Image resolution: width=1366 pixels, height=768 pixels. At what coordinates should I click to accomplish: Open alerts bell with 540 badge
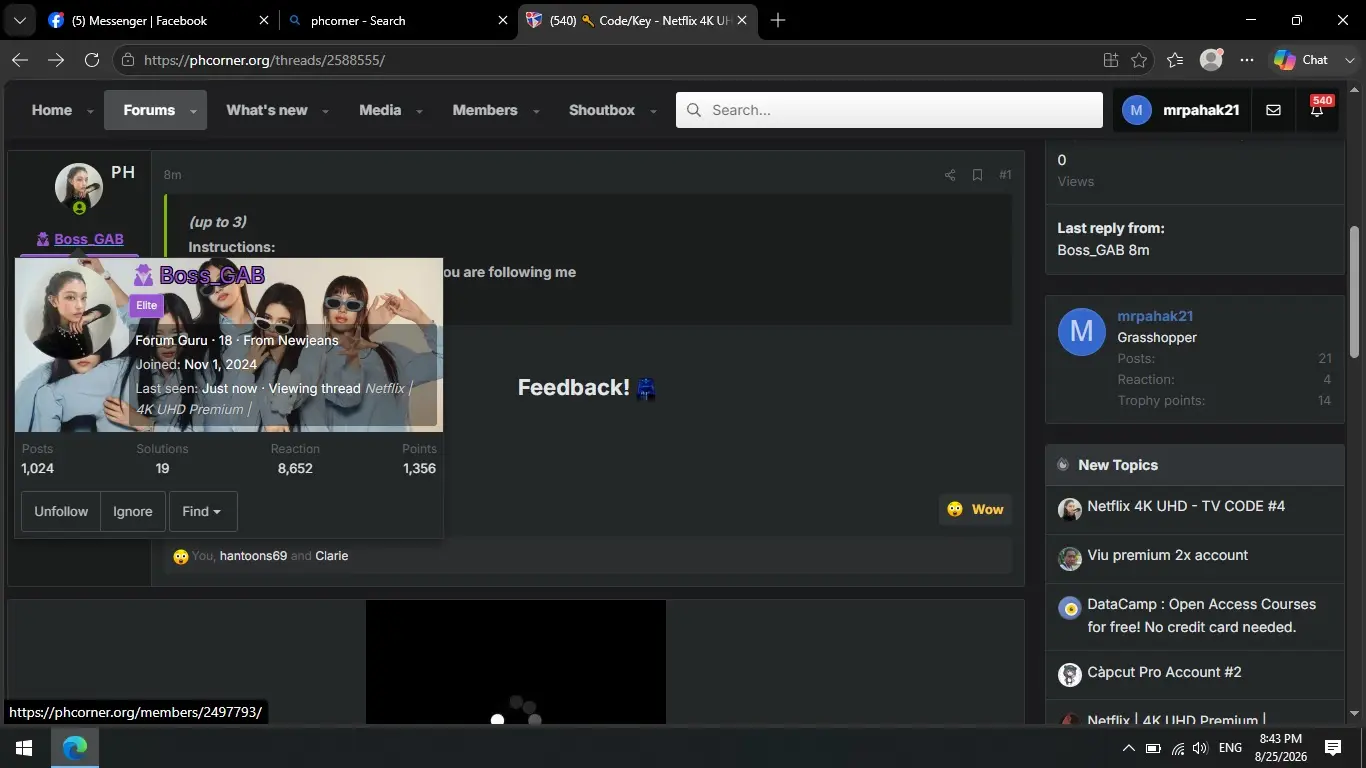(1317, 110)
